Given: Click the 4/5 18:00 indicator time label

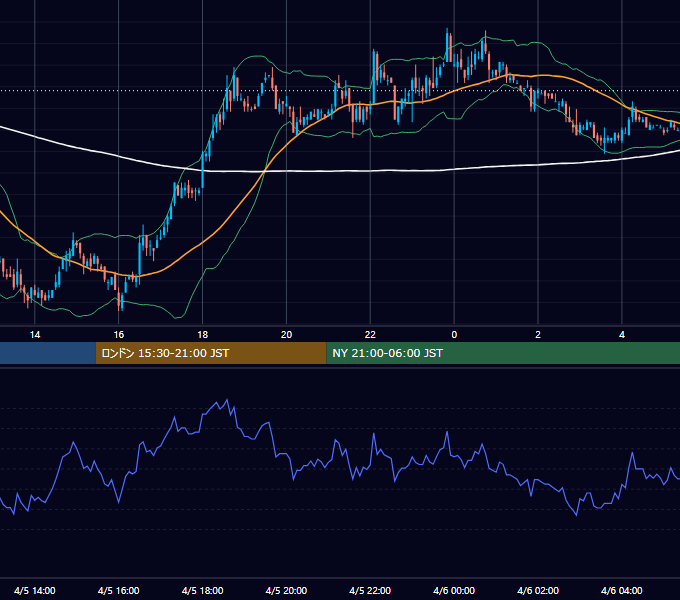Looking at the screenshot, I should (203, 590).
